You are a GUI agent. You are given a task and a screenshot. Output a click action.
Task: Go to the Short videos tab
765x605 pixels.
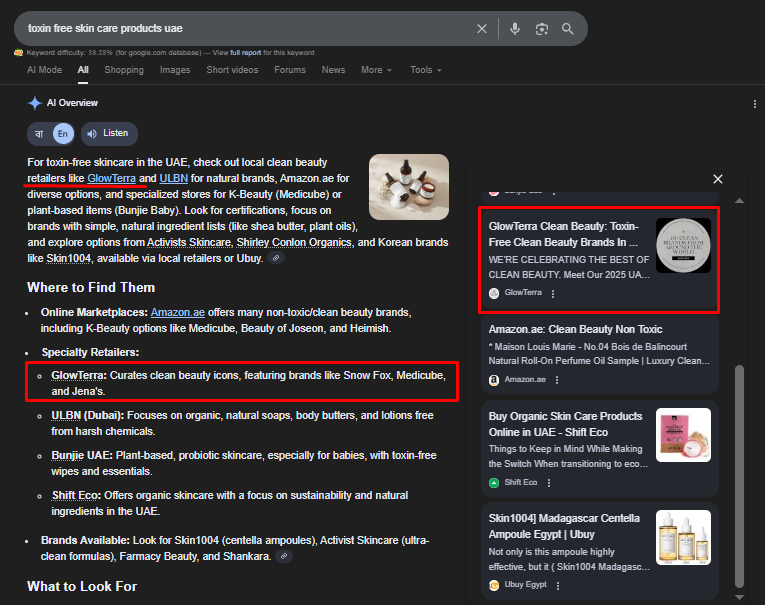tap(232, 70)
